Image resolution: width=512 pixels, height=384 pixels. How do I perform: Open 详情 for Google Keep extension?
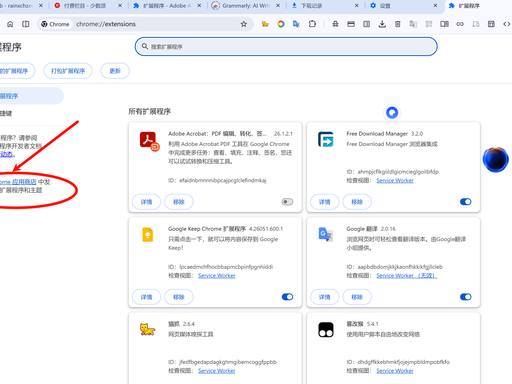coord(146,297)
